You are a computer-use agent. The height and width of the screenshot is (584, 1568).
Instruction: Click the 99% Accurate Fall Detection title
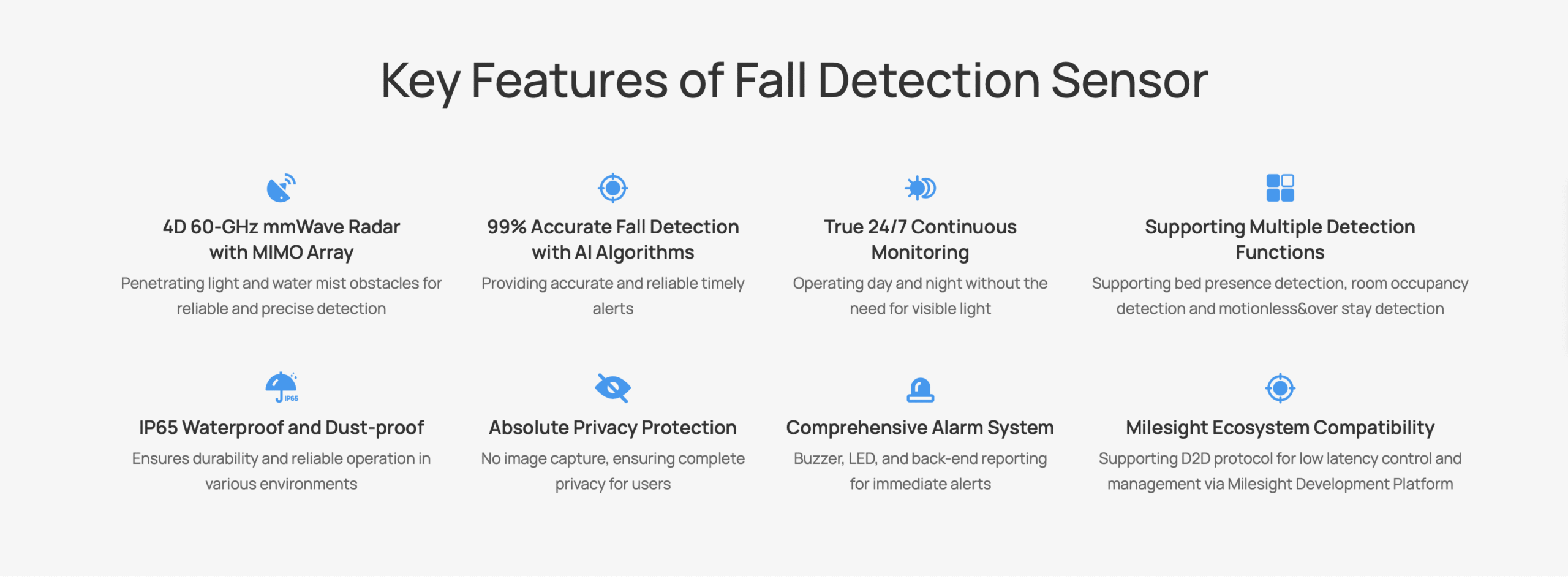[x=612, y=240]
